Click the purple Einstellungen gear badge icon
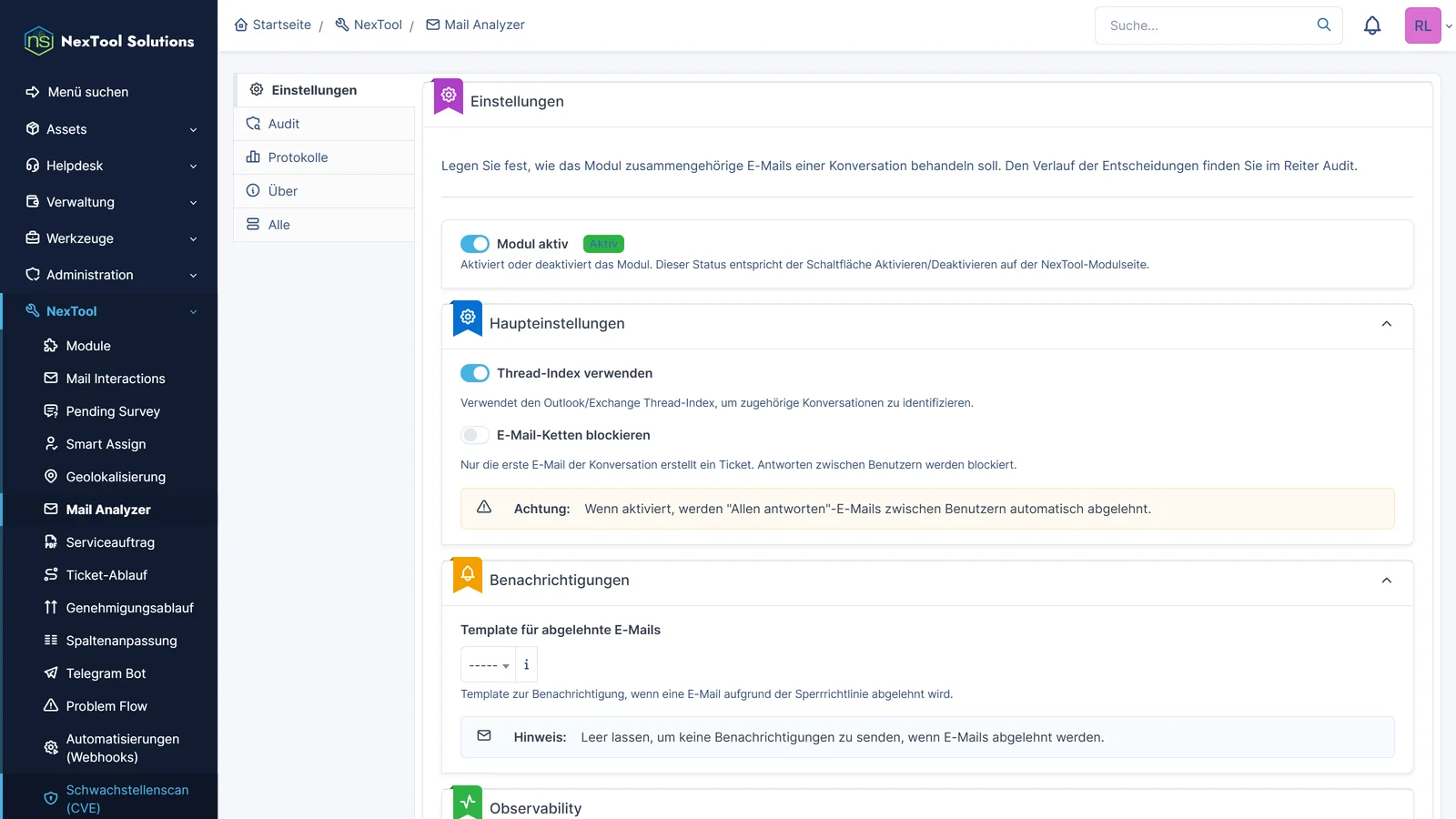Image resolution: width=1456 pixels, height=819 pixels. [x=449, y=95]
